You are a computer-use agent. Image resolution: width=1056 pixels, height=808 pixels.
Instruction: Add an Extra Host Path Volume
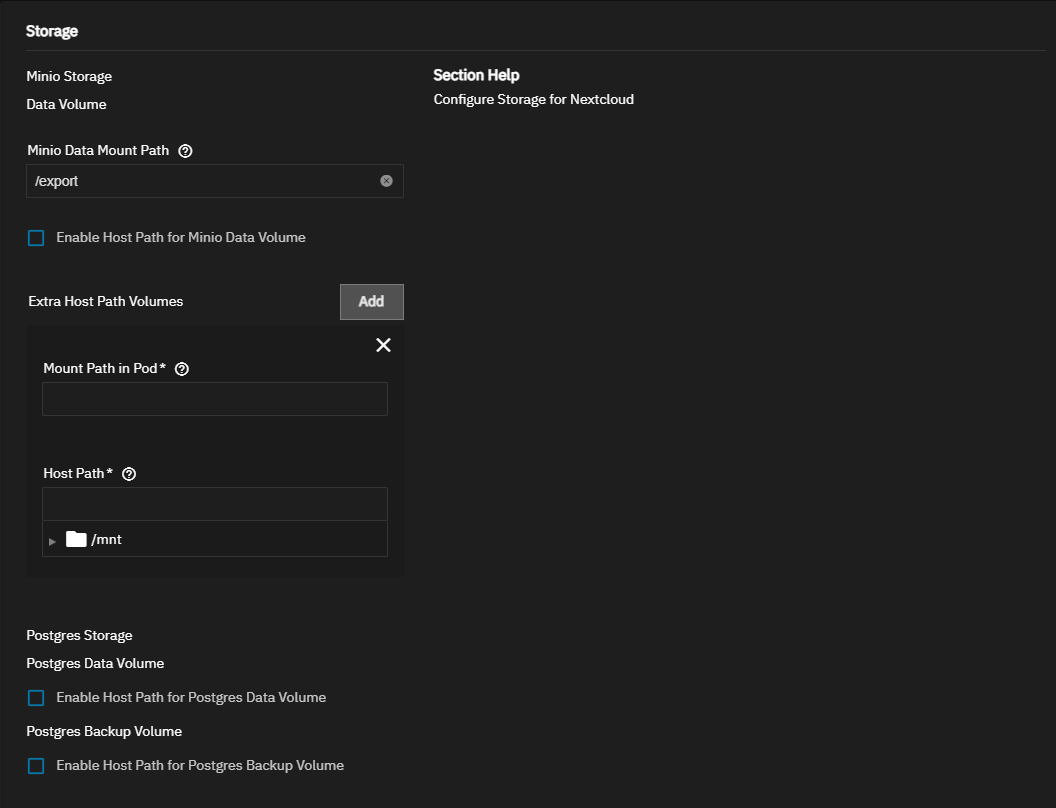[371, 301]
